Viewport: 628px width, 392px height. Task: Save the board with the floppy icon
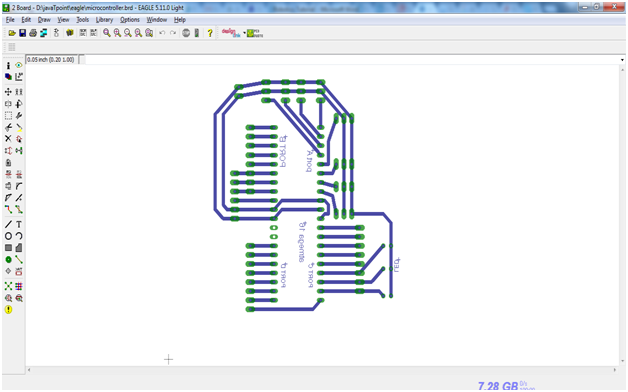pyautogui.click(x=22, y=33)
